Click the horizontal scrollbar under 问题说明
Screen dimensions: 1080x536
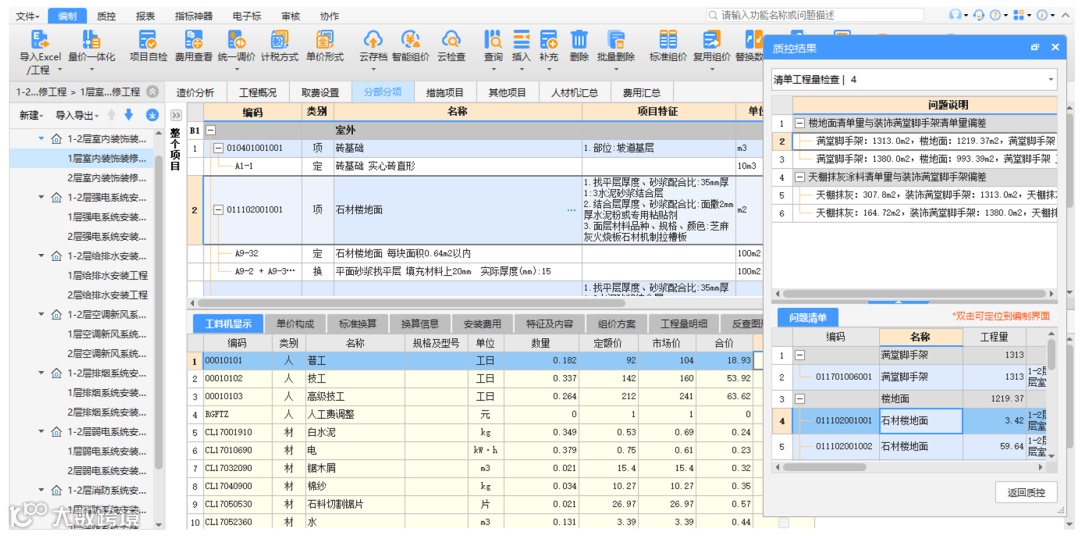click(914, 293)
